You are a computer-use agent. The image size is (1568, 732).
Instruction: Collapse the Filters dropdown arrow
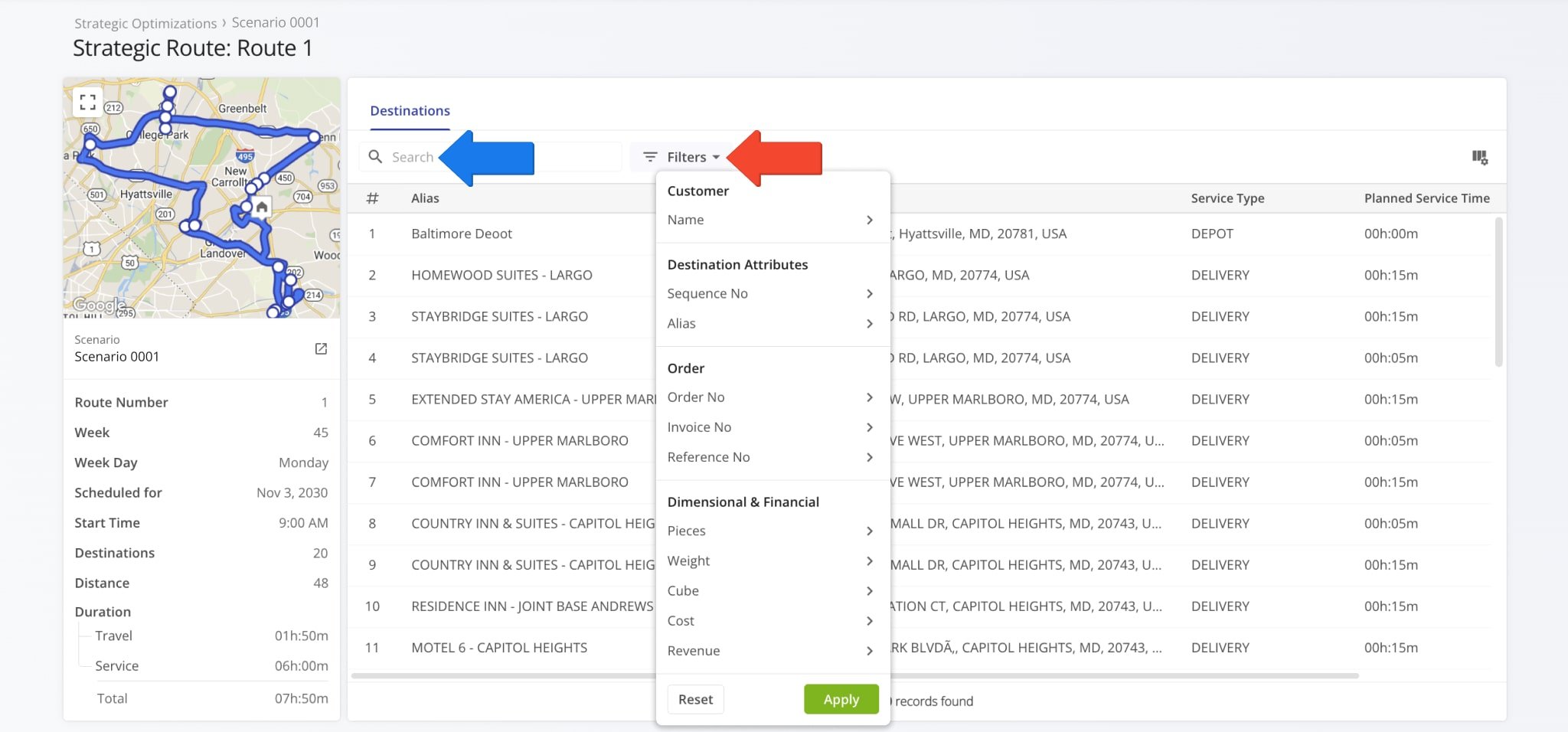tap(717, 157)
